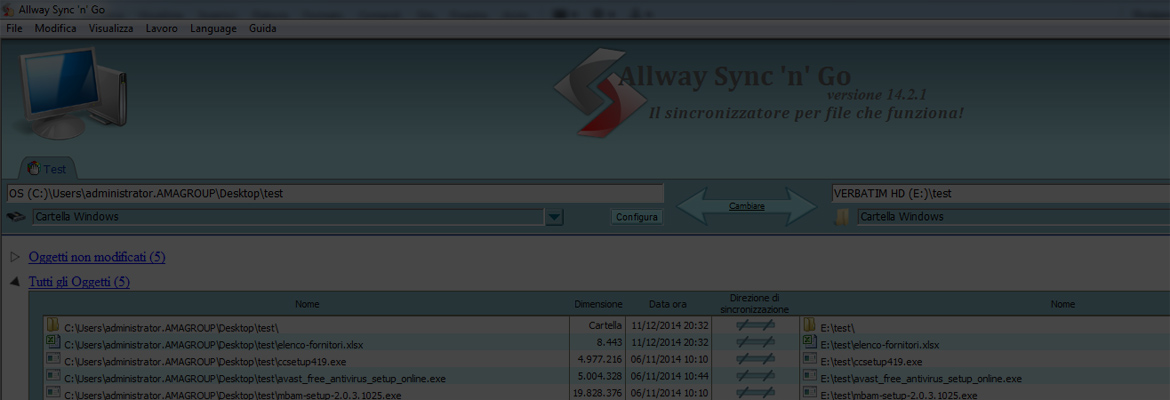Open the Lavoro menu
The image size is (1170, 400).
pos(162,28)
